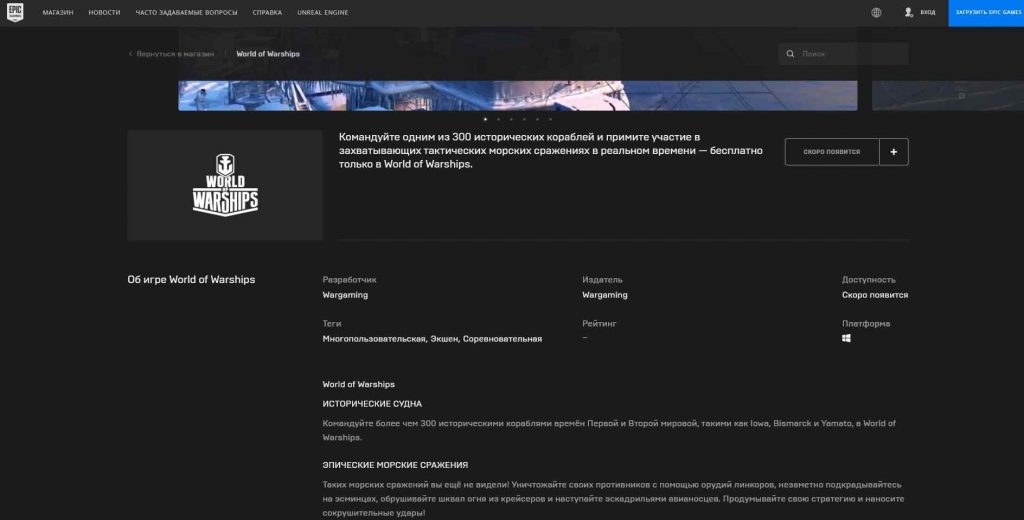Click into the Поиск search field
The height and width of the screenshot is (520, 1024).
(x=850, y=54)
